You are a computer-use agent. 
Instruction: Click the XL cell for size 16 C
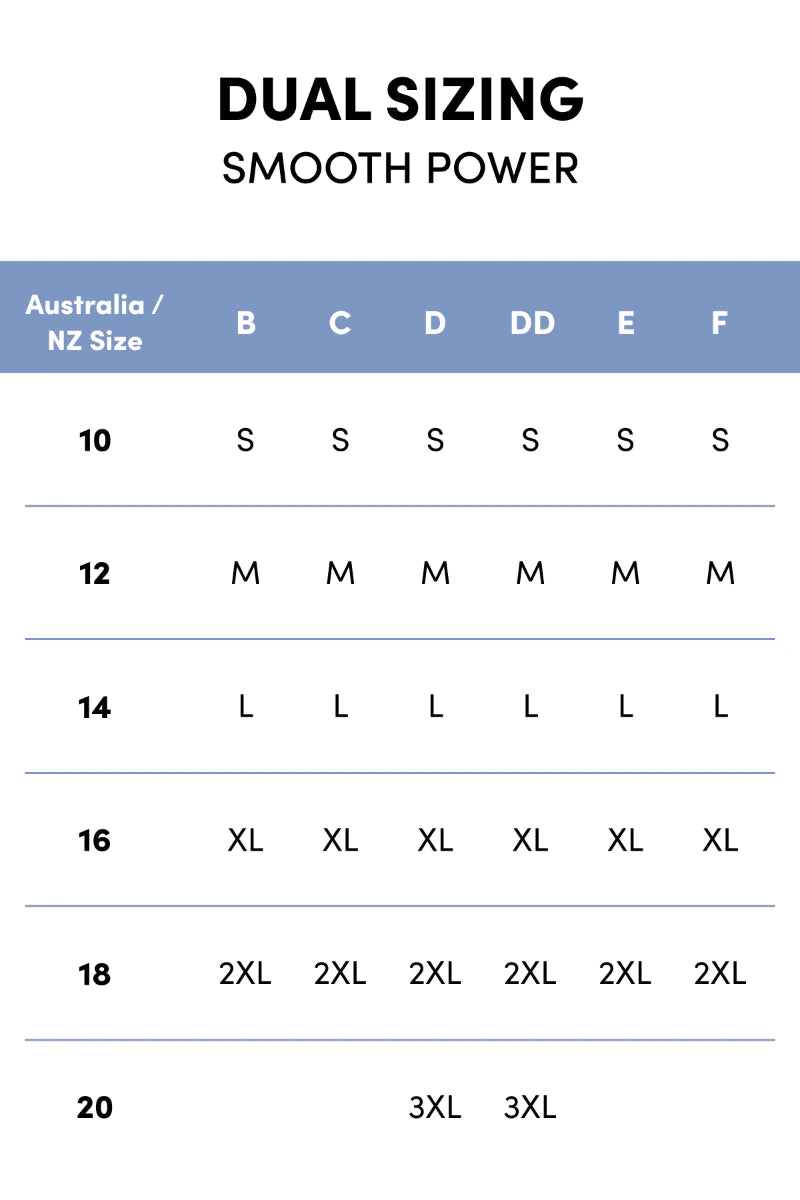[340, 840]
